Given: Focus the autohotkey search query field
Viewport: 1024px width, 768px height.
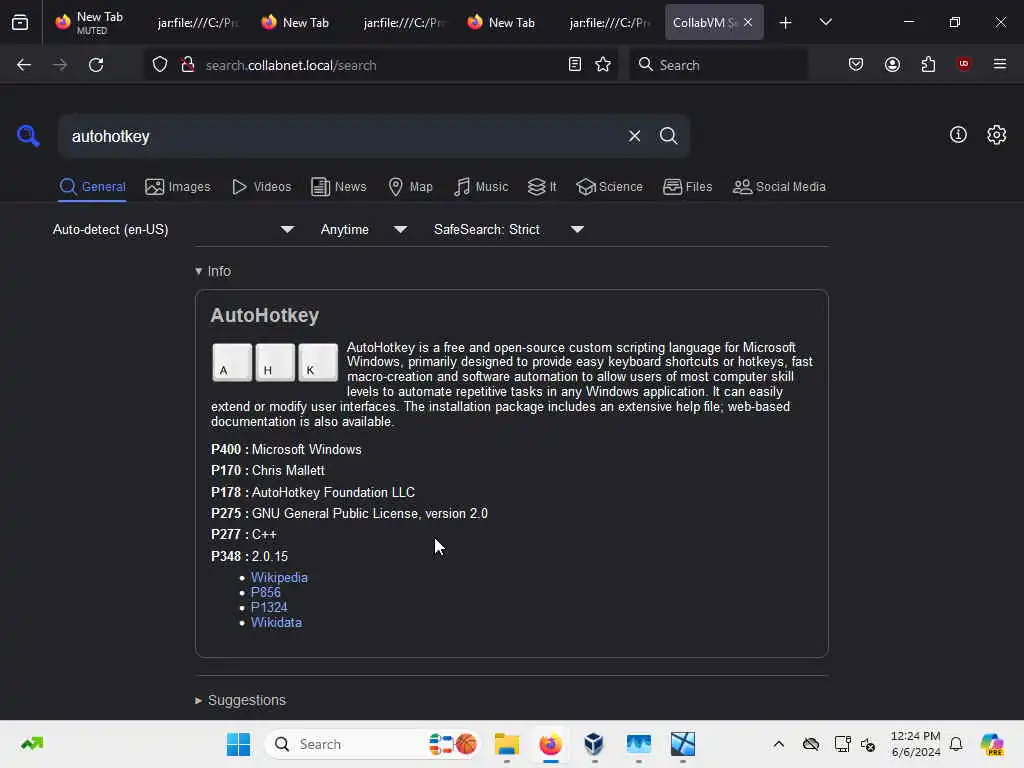Looking at the screenshot, I should pos(343,136).
